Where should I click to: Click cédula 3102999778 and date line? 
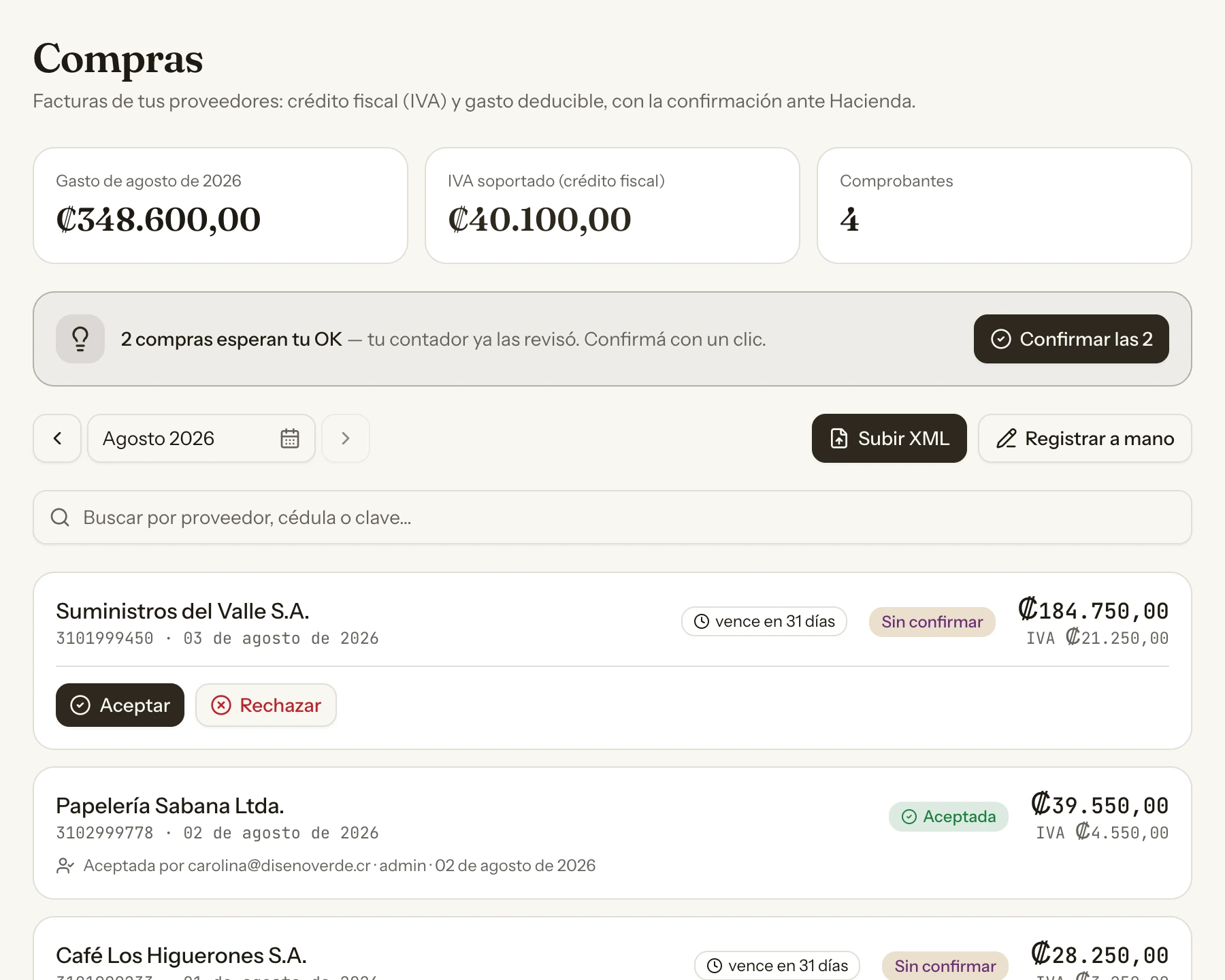click(217, 833)
